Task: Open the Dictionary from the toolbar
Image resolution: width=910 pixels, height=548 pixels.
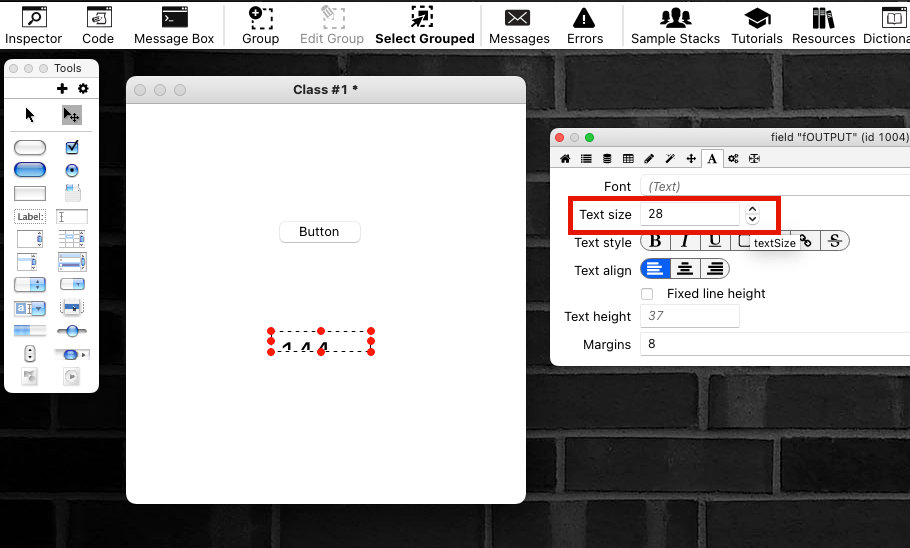Action: 887,26
